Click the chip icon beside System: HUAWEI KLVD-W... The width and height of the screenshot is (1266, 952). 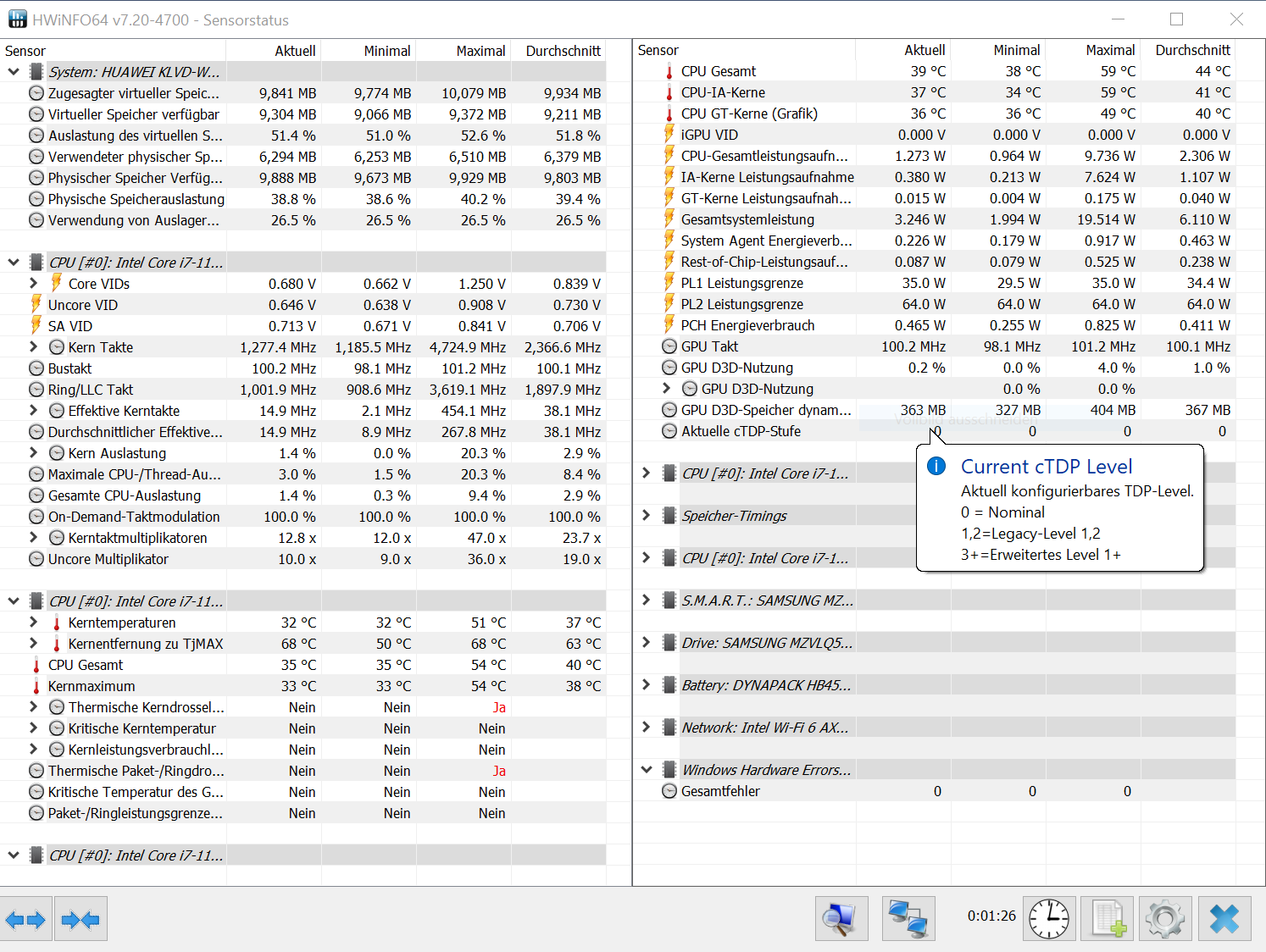pos(36,72)
